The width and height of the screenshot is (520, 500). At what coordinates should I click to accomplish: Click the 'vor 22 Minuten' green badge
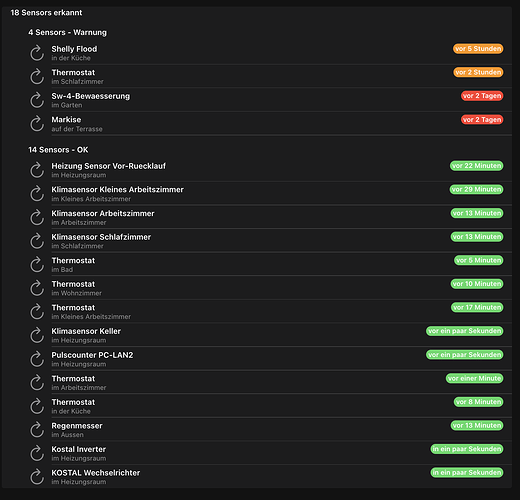click(x=476, y=166)
